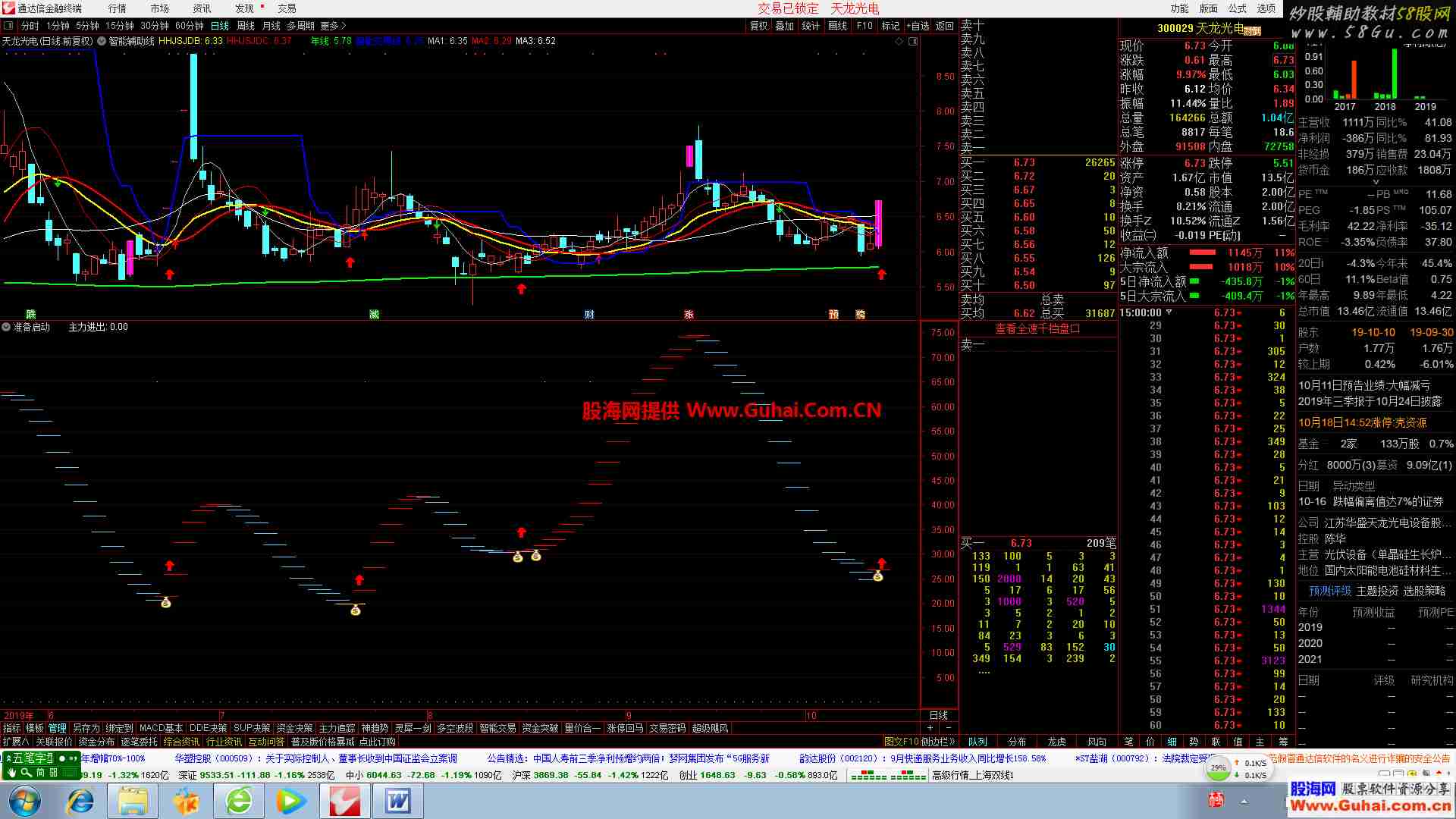Click the 29% network speed widget
The image size is (1456, 819).
(x=1219, y=768)
